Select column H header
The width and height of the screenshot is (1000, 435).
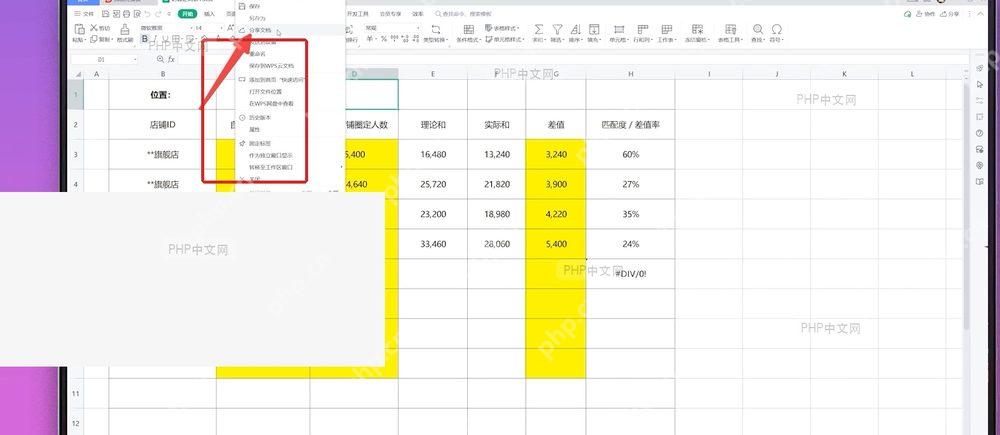pos(630,74)
